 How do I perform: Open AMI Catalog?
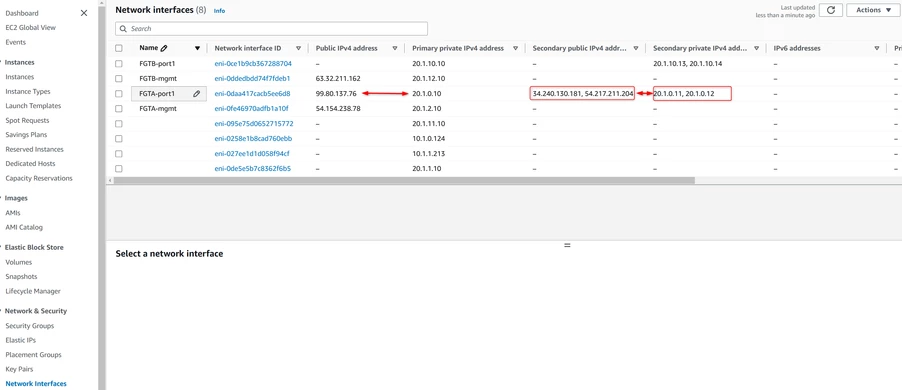(x=24, y=227)
